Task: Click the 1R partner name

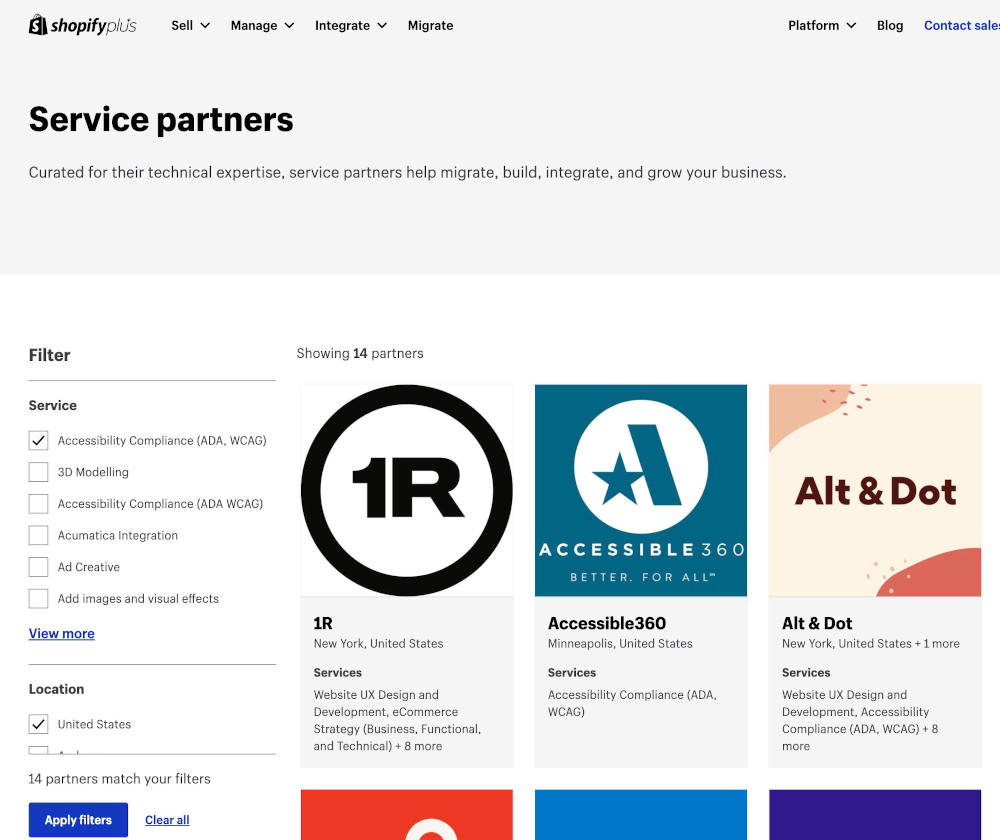Action: pyautogui.click(x=323, y=623)
